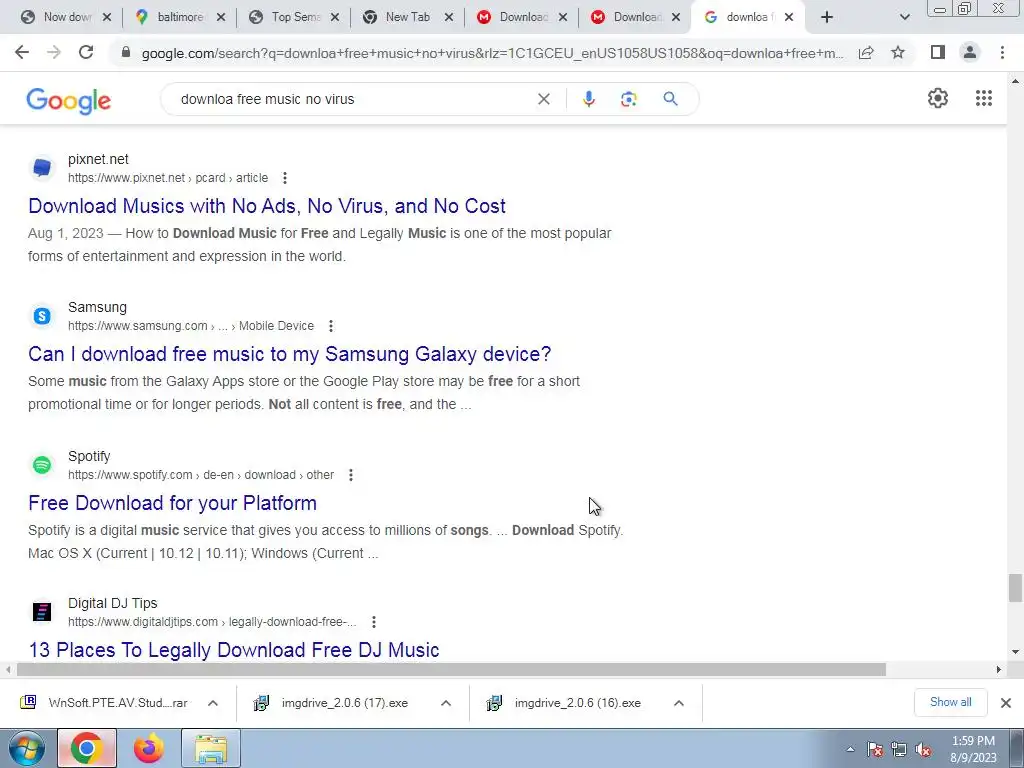Open the Windows Start menu
This screenshot has height=768, width=1024.
point(27,748)
